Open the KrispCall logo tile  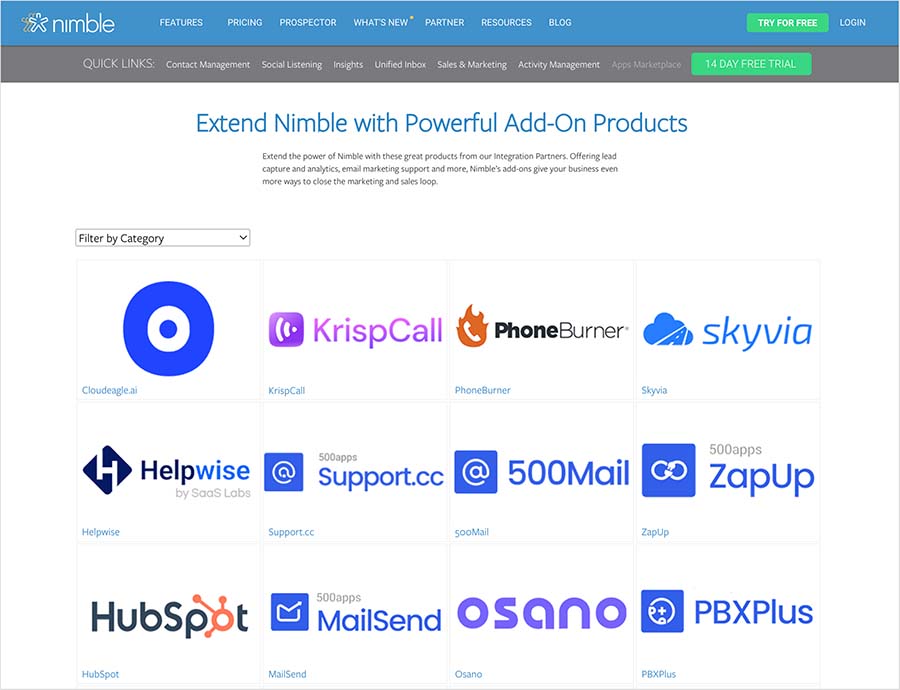(355, 330)
